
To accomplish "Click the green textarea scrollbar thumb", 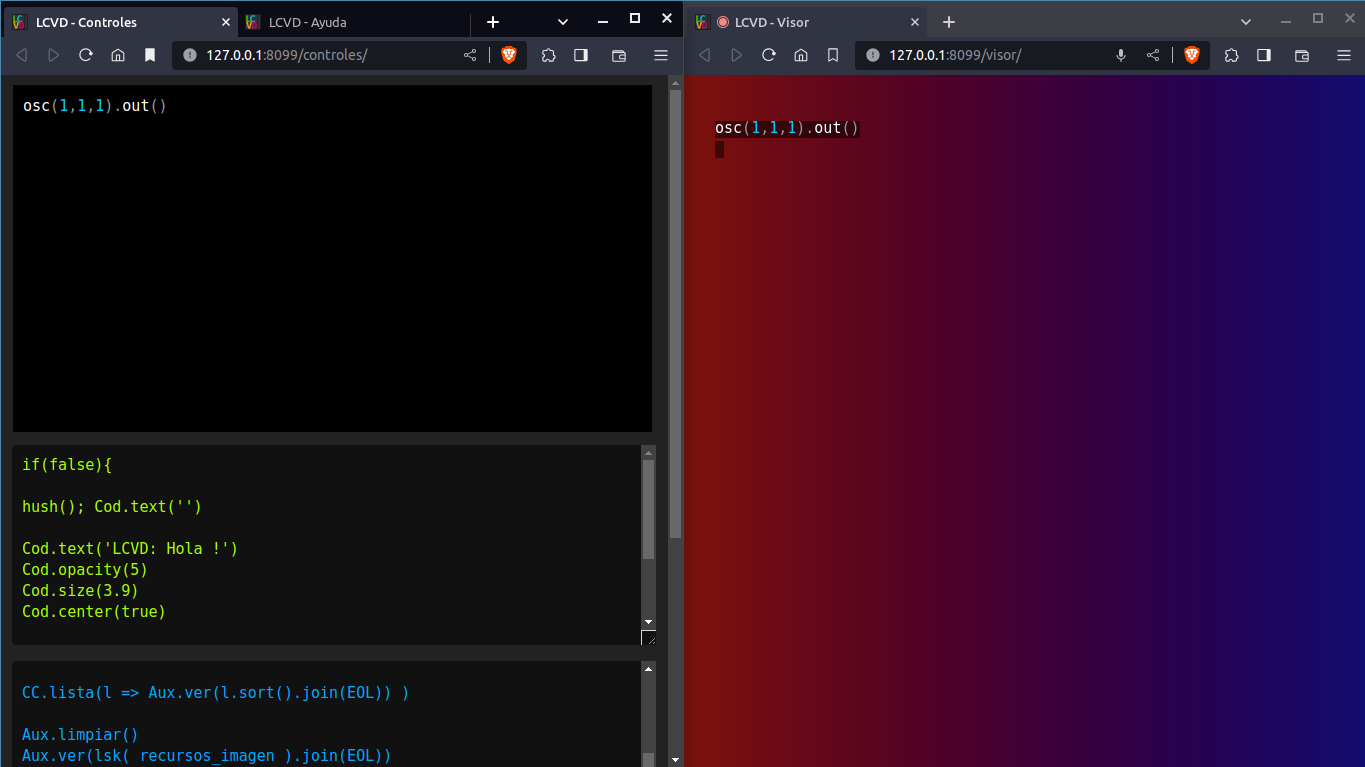I will click(x=648, y=510).
